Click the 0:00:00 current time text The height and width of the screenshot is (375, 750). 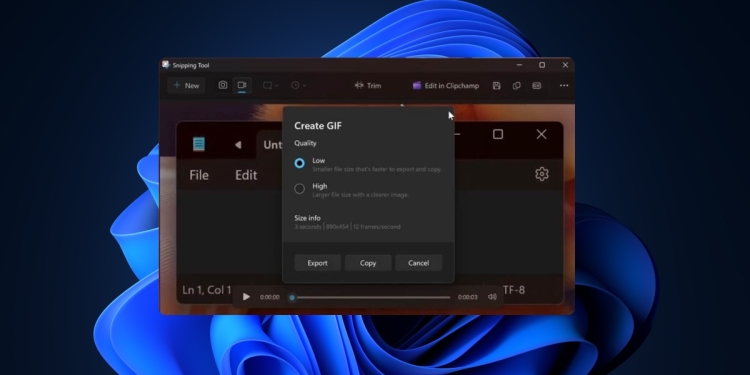[269, 297]
